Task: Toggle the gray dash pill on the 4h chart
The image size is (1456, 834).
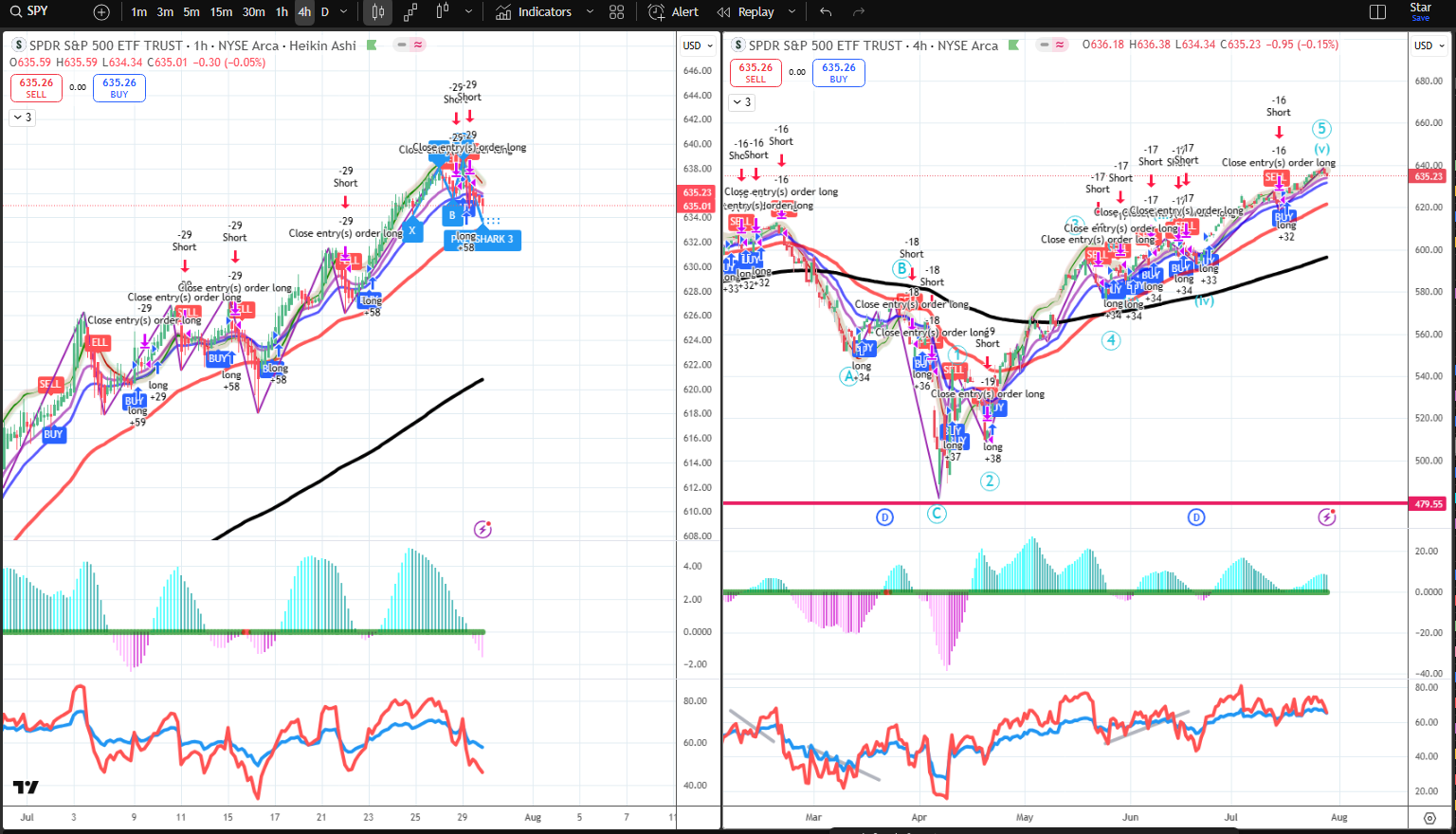Action: 1045,45
